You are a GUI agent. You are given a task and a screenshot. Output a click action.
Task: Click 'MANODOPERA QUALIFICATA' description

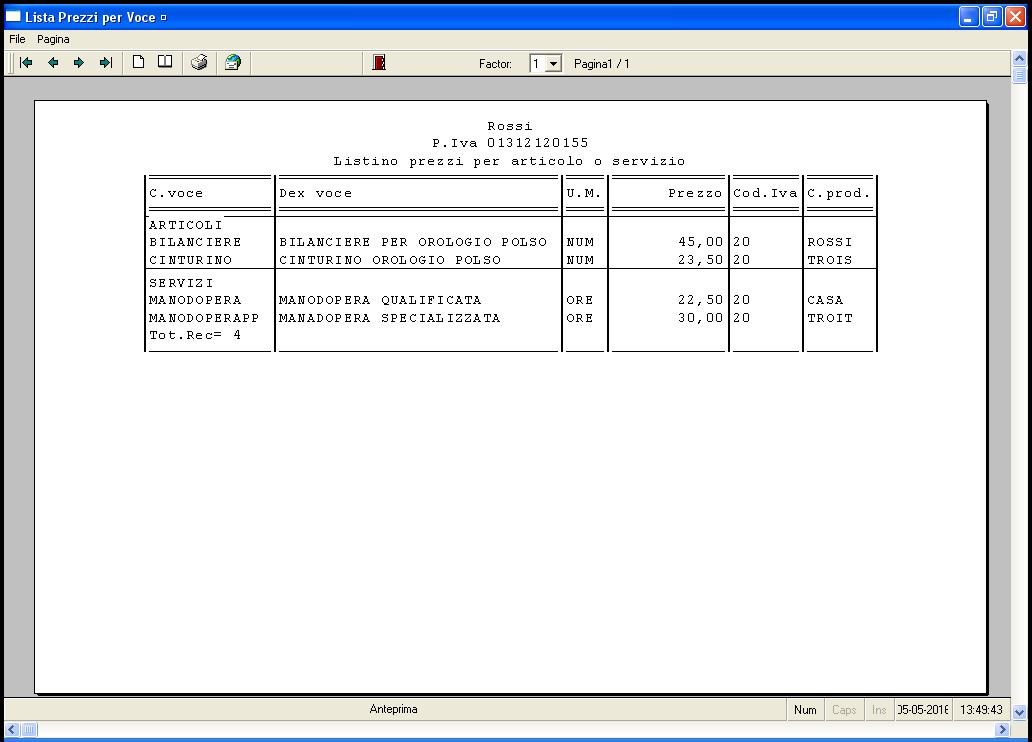(380, 300)
